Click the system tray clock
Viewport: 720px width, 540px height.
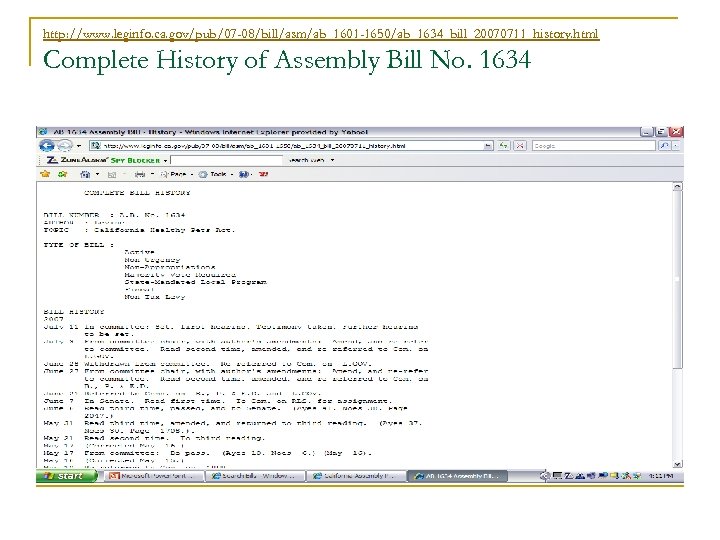(662, 476)
